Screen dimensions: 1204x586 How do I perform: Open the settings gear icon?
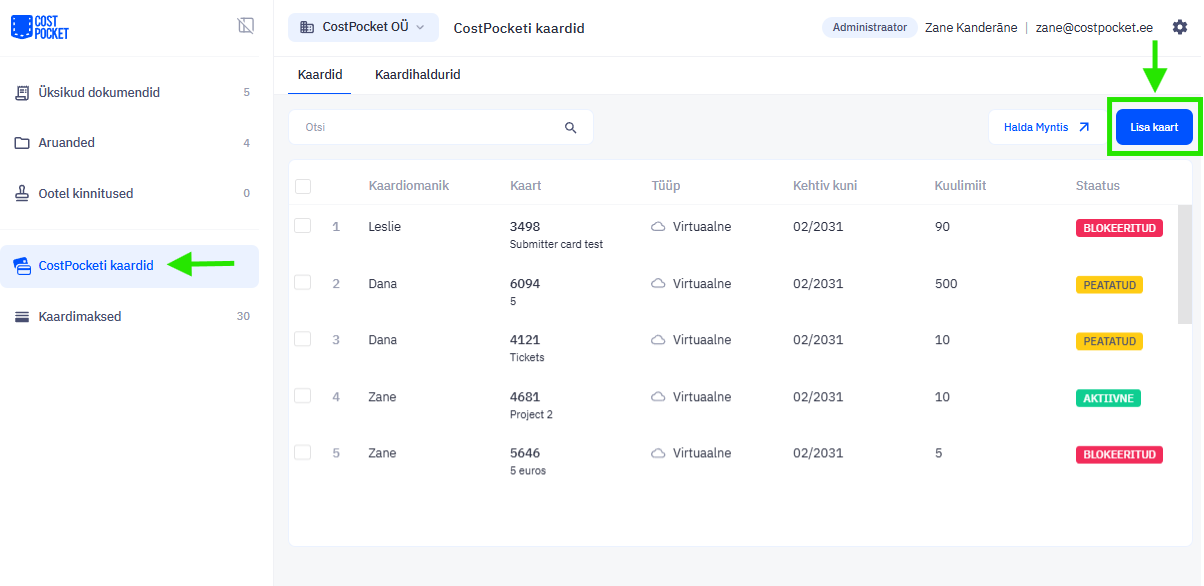click(1180, 27)
